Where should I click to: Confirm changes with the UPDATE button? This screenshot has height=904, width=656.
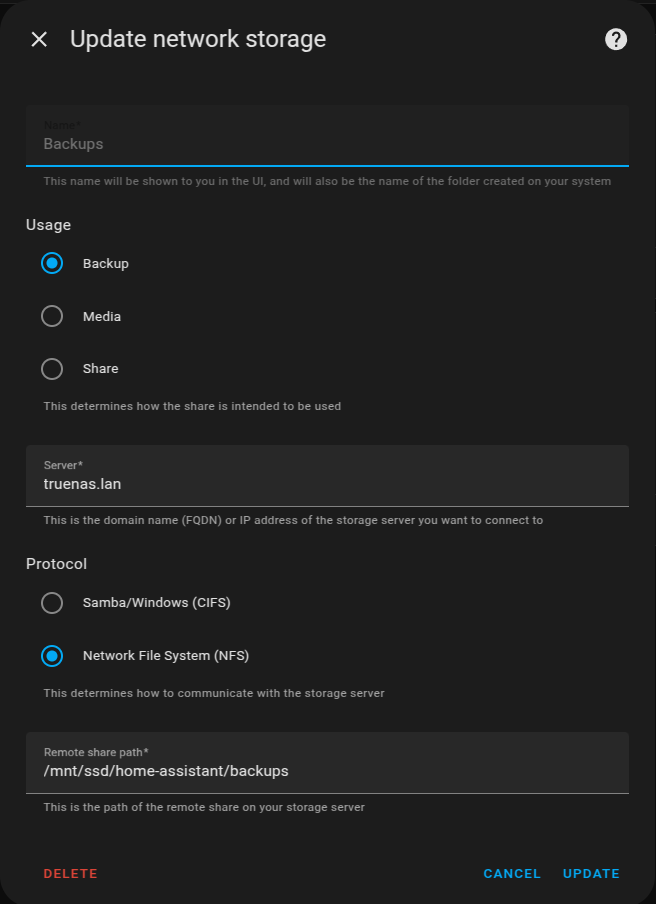591,874
